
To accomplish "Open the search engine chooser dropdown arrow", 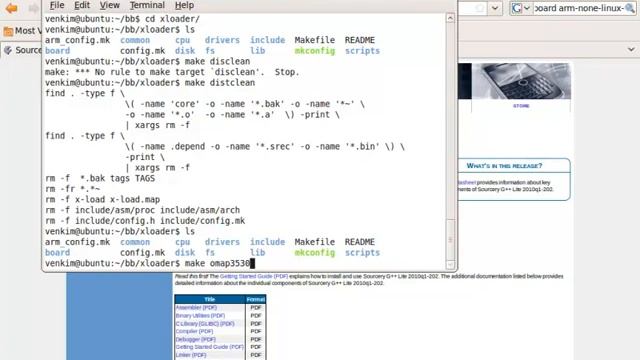I will [527, 8].
